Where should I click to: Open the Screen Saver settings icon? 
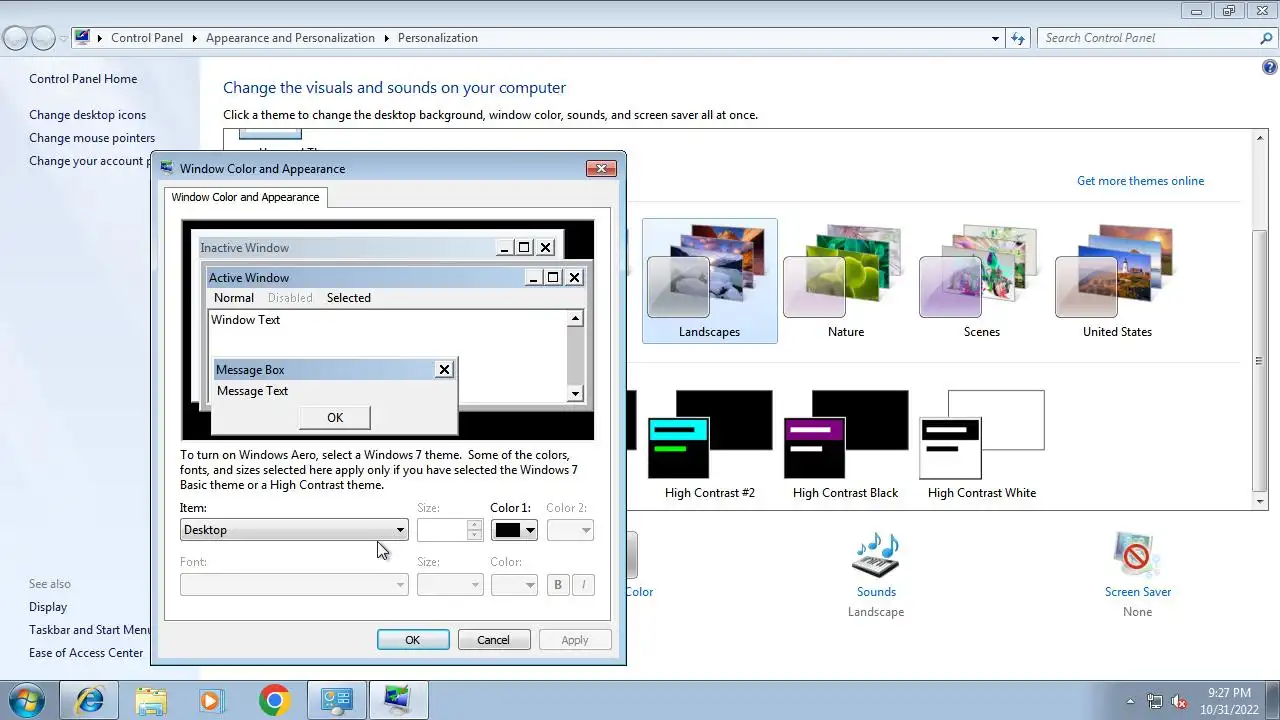pos(1137,556)
